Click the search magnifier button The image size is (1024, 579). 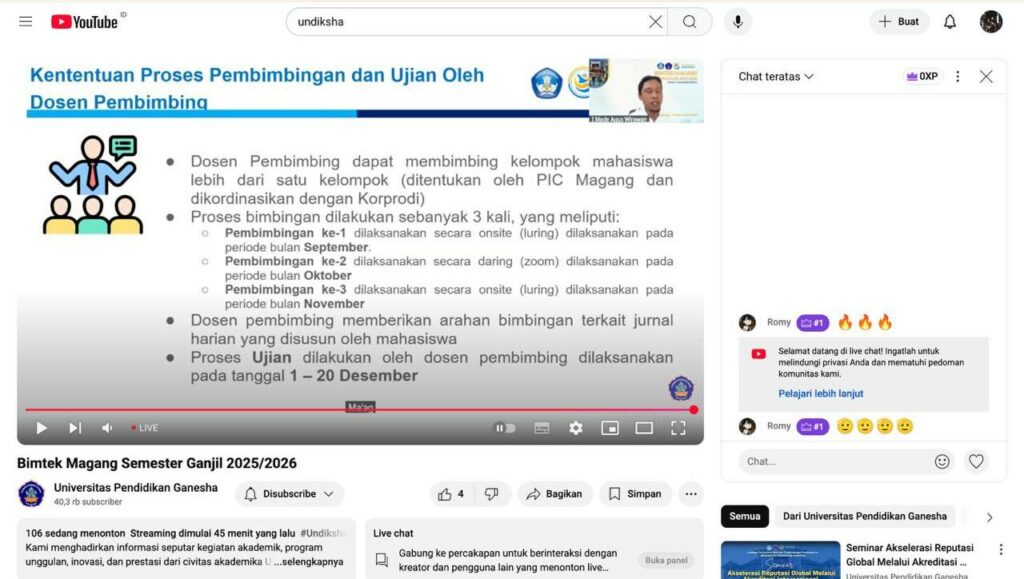click(x=690, y=22)
